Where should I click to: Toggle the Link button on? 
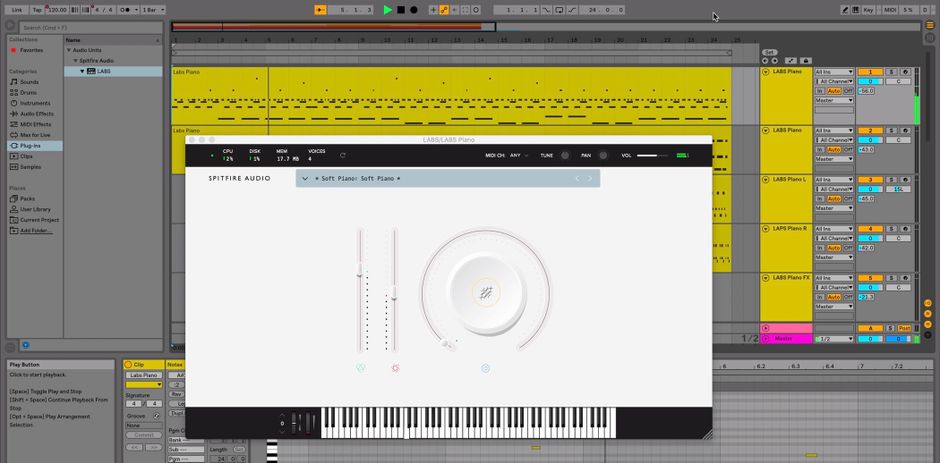(16, 10)
